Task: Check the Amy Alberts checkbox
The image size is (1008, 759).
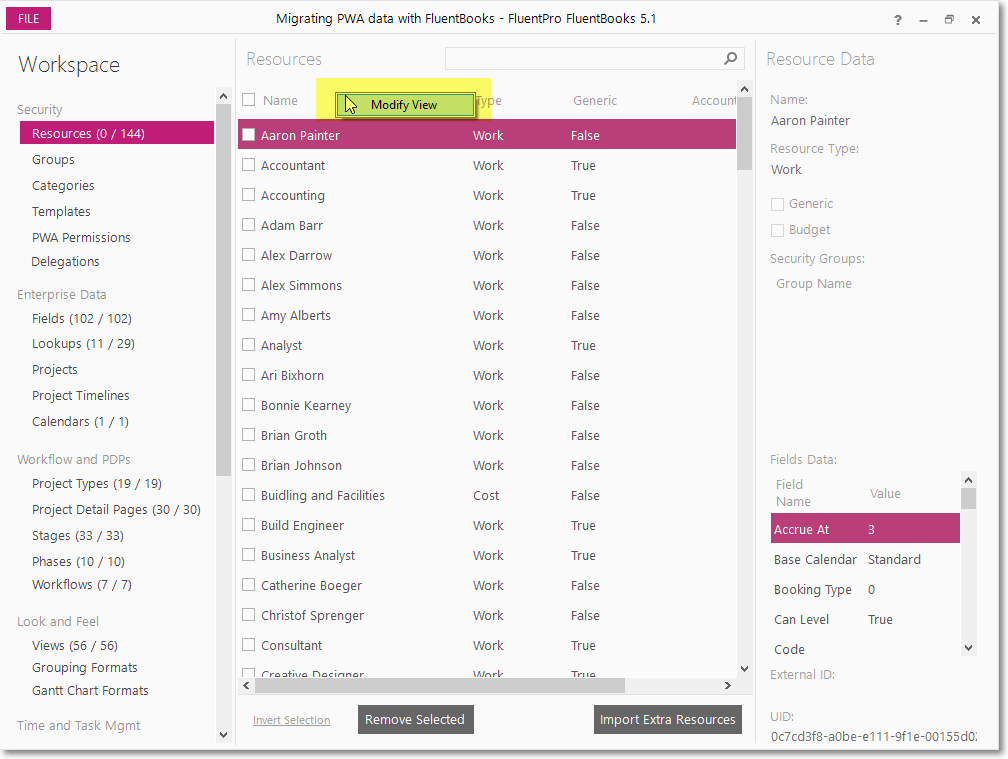Action: [249, 315]
